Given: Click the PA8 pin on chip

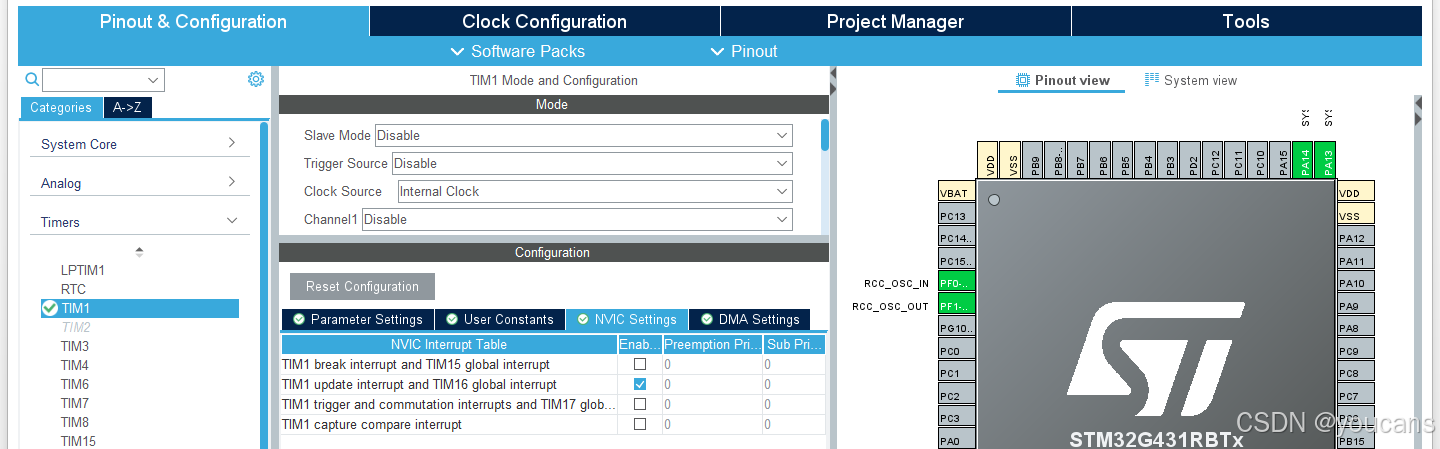Looking at the screenshot, I should pos(1356,328).
